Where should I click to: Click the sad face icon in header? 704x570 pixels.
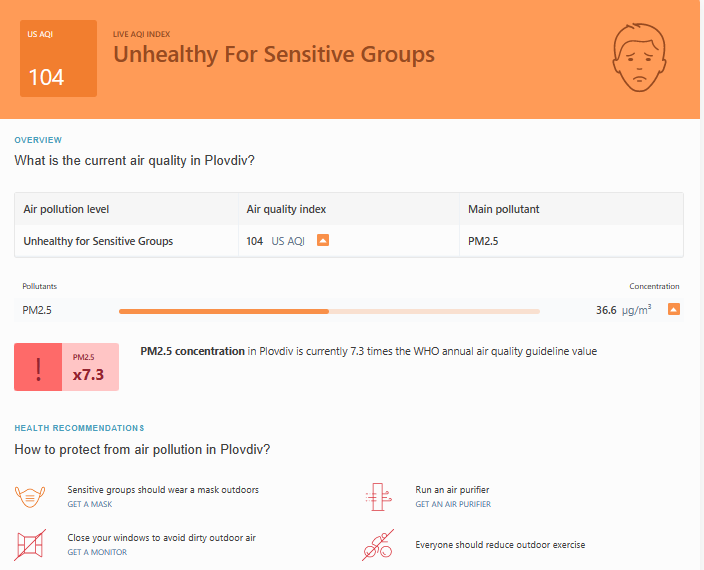pyautogui.click(x=639, y=58)
